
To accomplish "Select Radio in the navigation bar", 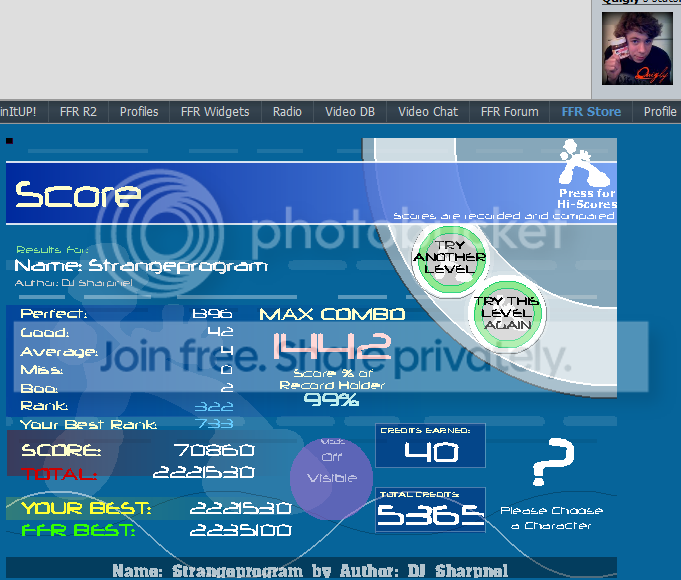I will (x=287, y=112).
